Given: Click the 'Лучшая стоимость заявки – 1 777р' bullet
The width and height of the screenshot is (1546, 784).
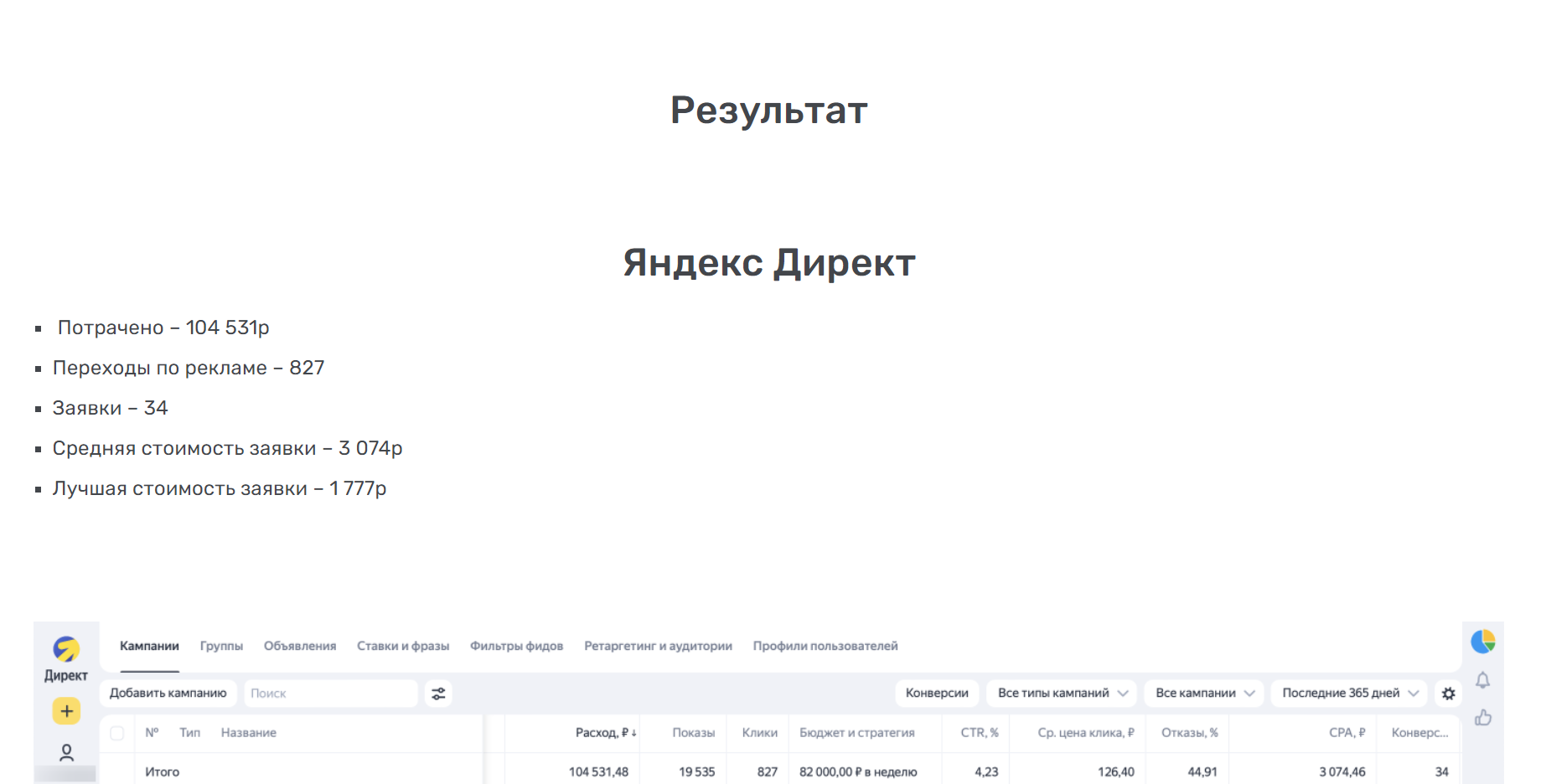Looking at the screenshot, I should click(220, 488).
